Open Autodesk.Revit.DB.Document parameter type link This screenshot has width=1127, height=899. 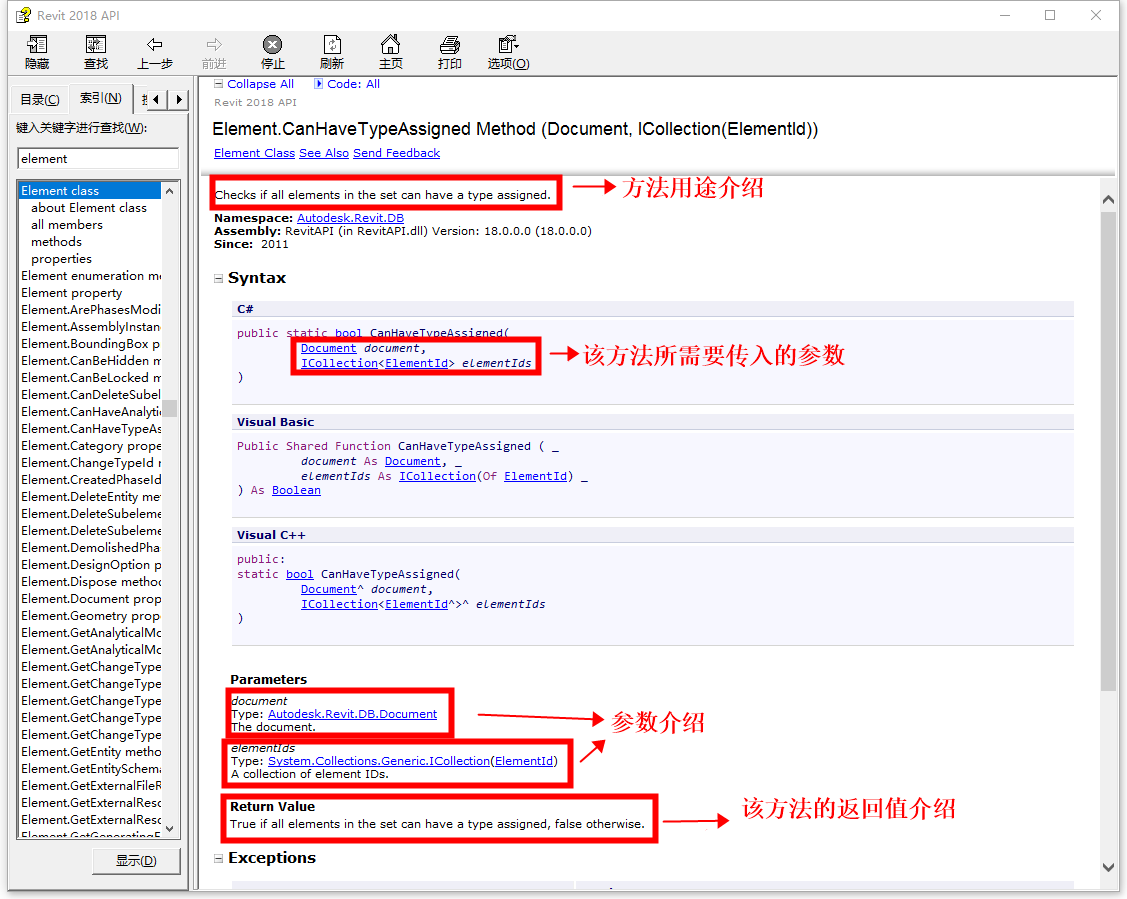[x=352, y=714]
